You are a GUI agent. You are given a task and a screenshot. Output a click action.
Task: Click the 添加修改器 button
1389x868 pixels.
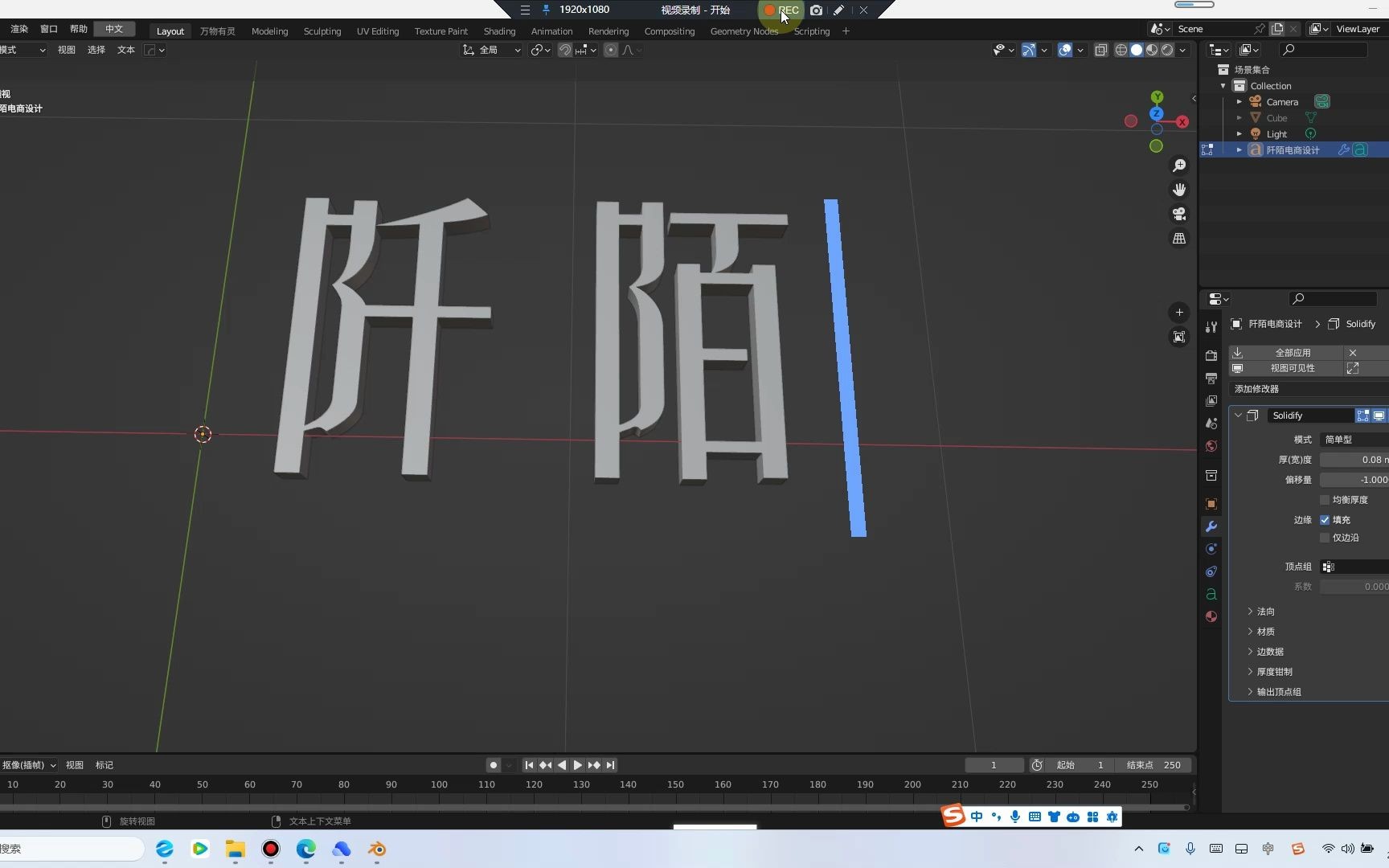coord(1258,388)
